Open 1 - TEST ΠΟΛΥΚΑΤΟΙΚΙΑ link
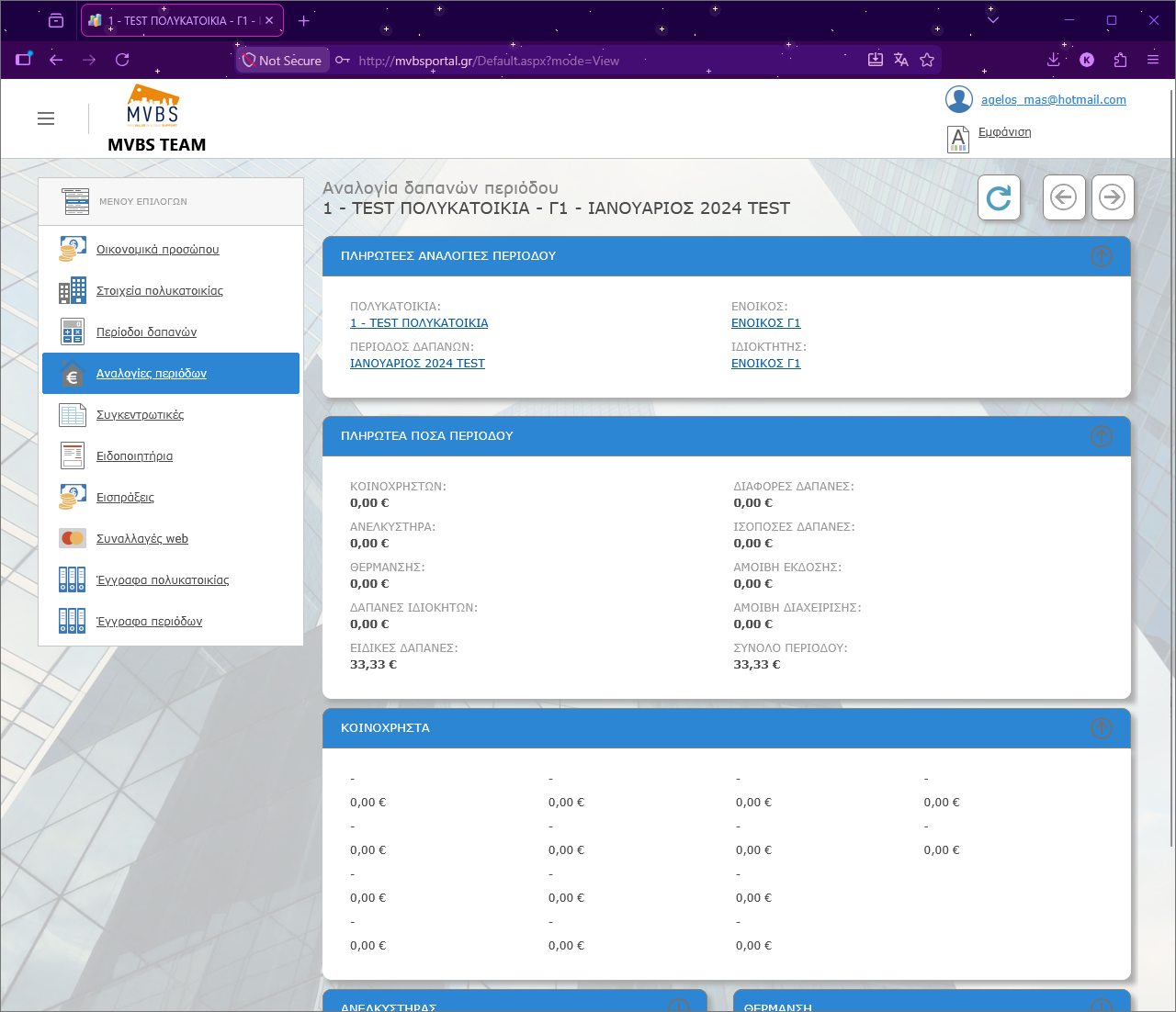 (419, 322)
